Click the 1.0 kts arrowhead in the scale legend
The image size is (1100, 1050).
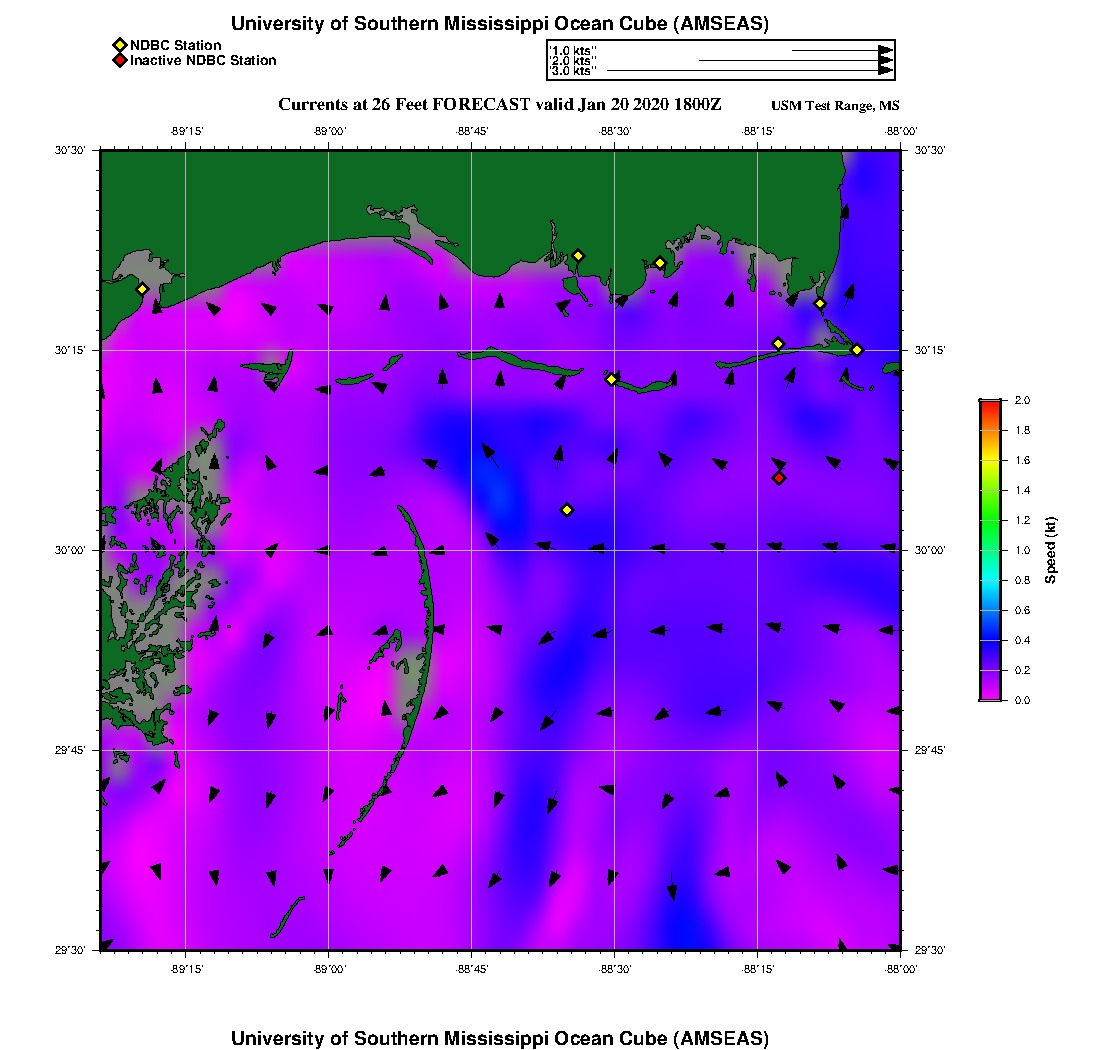click(x=884, y=50)
